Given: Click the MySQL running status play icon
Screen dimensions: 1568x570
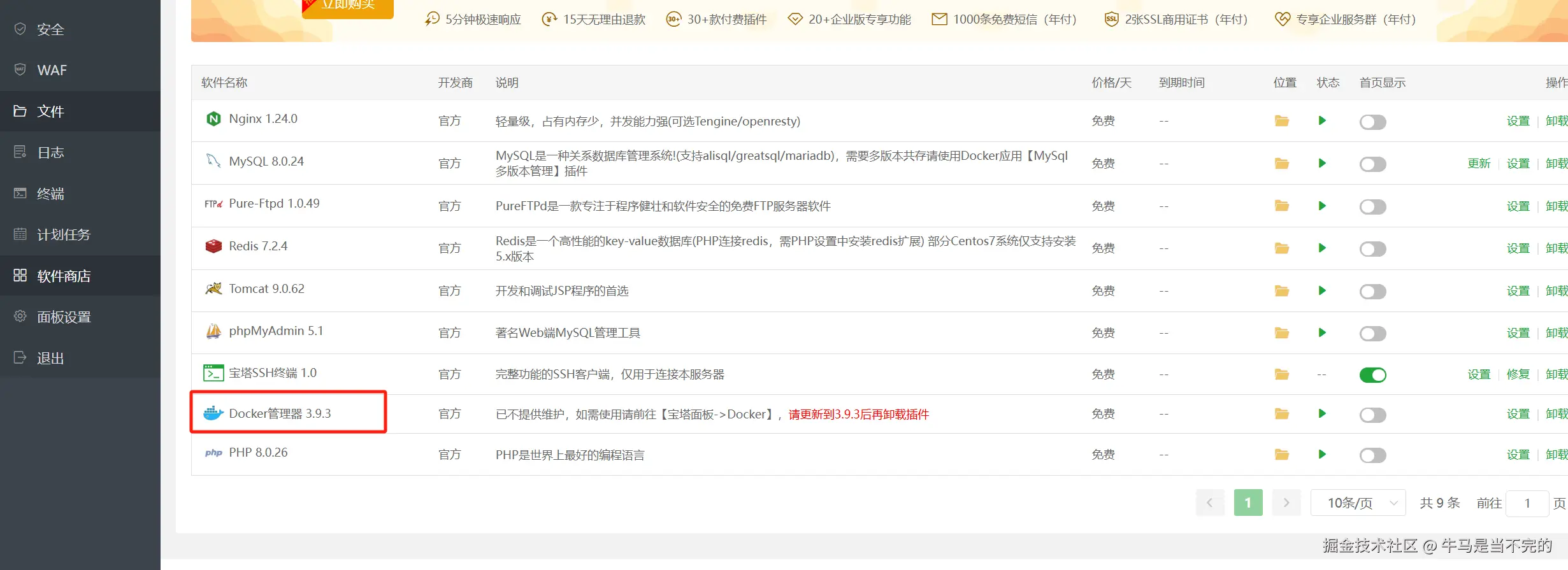Looking at the screenshot, I should coord(1322,163).
